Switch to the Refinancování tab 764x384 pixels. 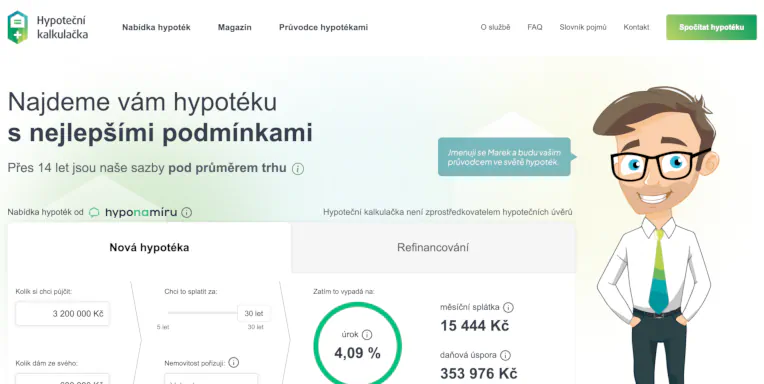433,248
